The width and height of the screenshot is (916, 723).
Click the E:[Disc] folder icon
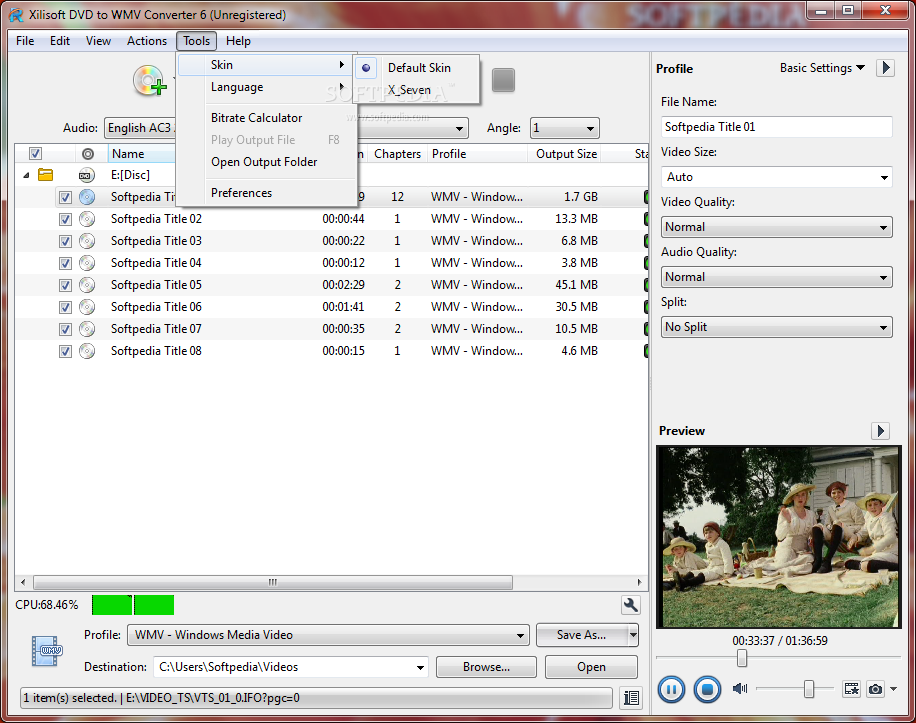(x=46, y=175)
